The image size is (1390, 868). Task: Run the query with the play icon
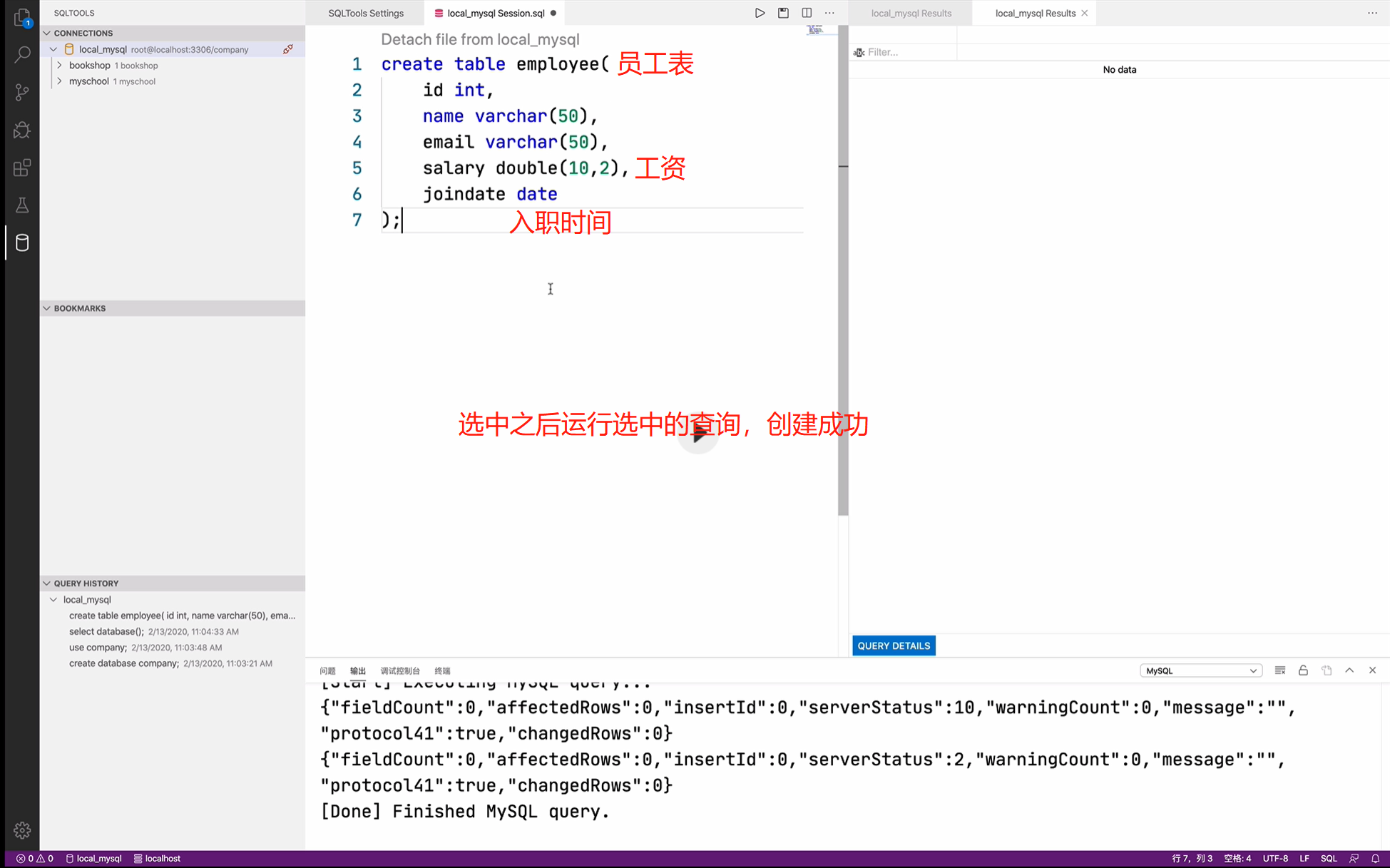[x=760, y=13]
